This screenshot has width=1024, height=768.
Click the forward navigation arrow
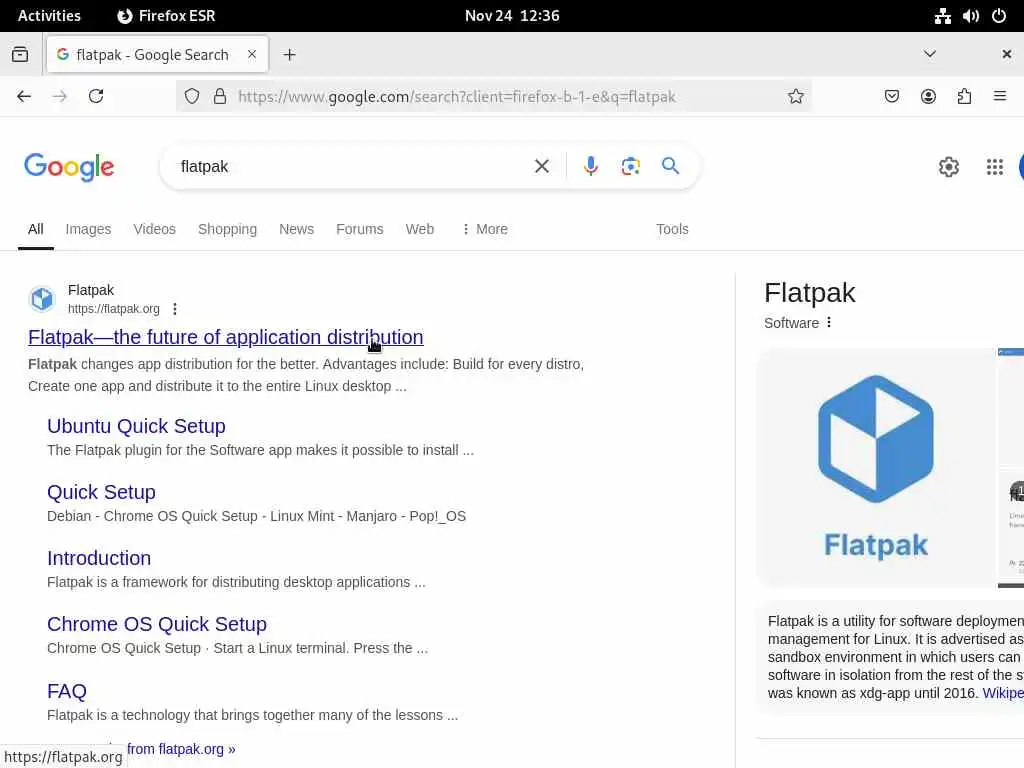pyautogui.click(x=60, y=97)
